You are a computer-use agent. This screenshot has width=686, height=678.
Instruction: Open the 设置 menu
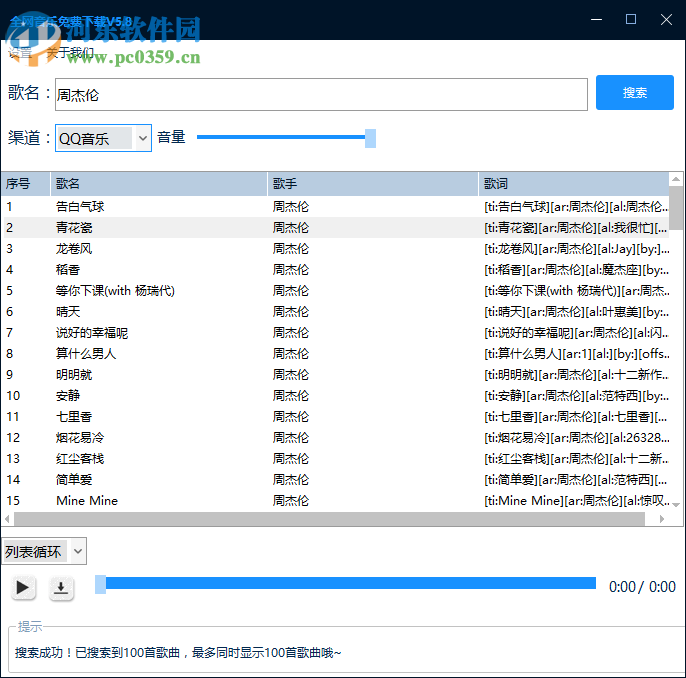coord(20,53)
